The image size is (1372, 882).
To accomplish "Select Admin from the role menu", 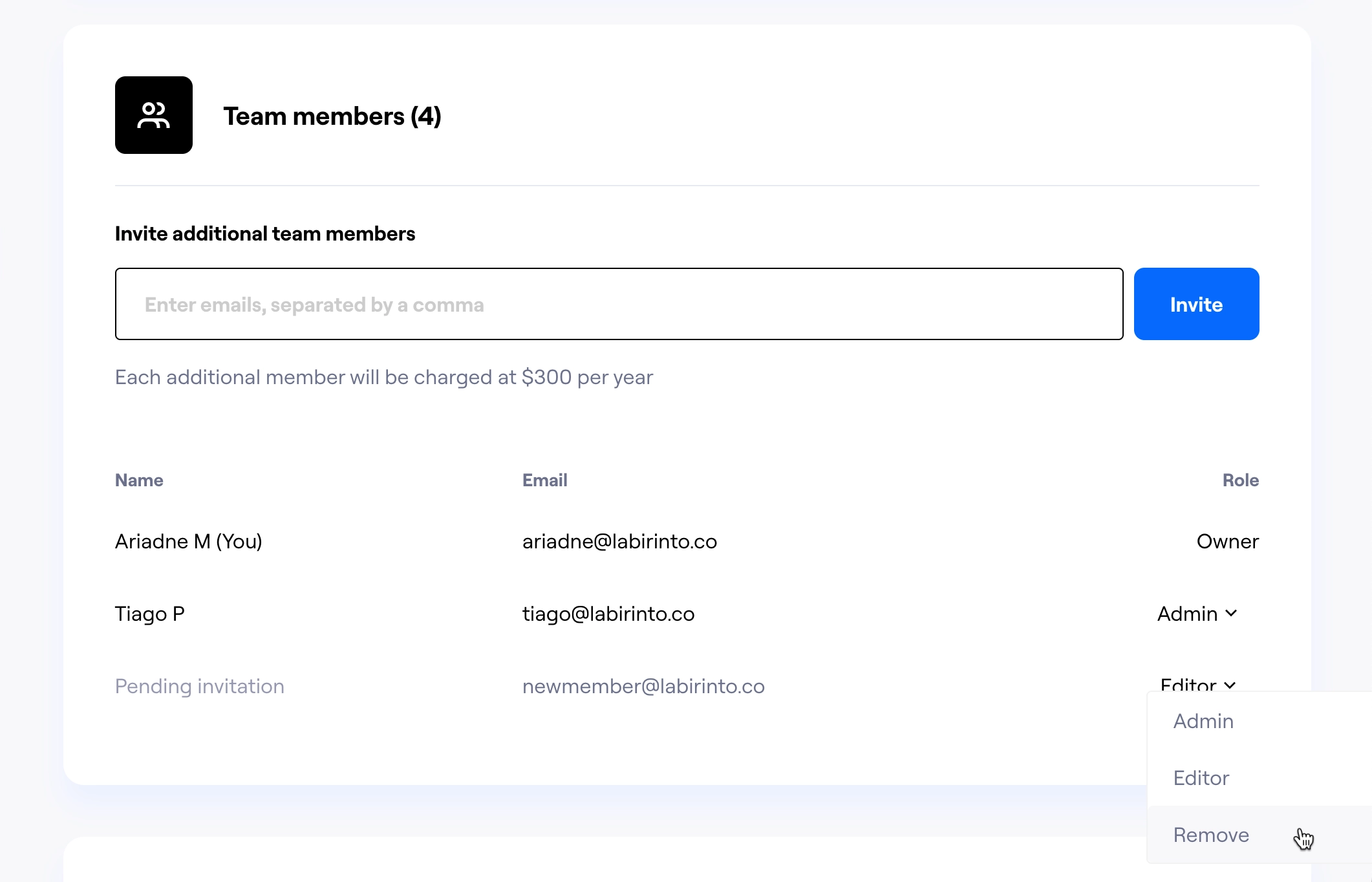I will tap(1203, 721).
